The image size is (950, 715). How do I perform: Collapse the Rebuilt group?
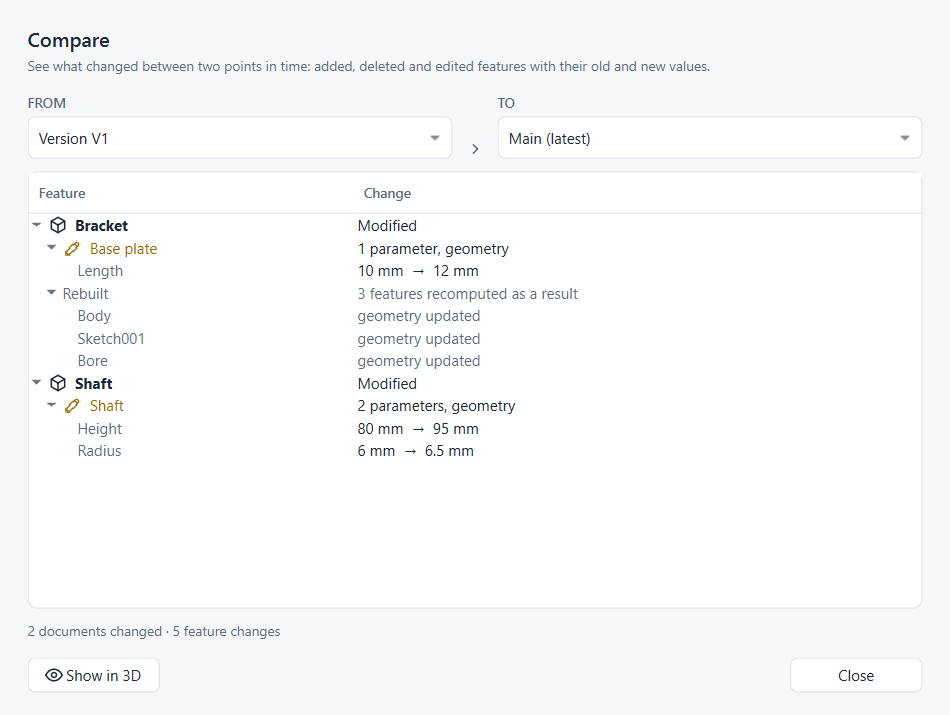click(51, 292)
